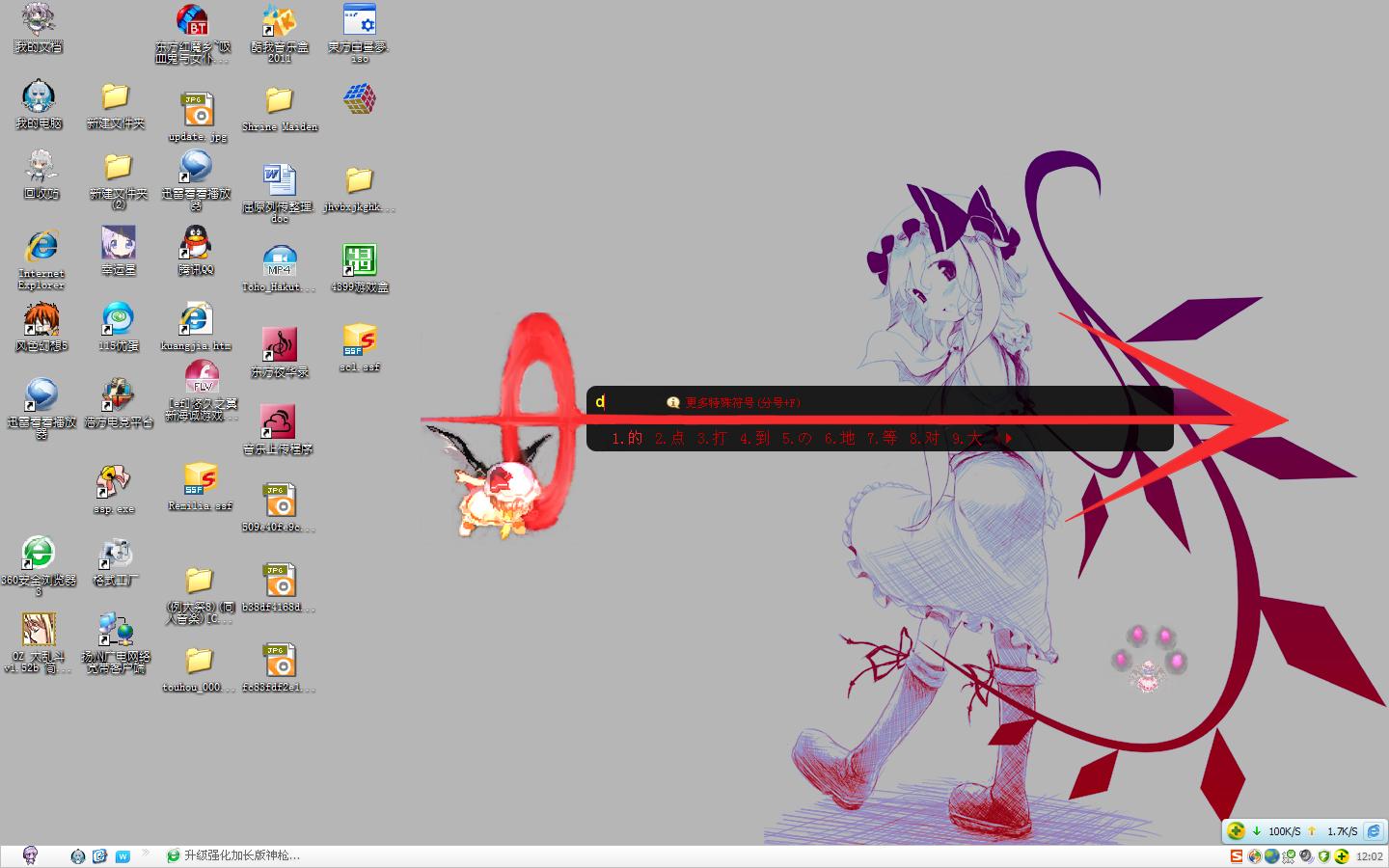Select the 屈原列传整理.doc Word document
The width and height of the screenshot is (1389, 868).
tap(280, 194)
